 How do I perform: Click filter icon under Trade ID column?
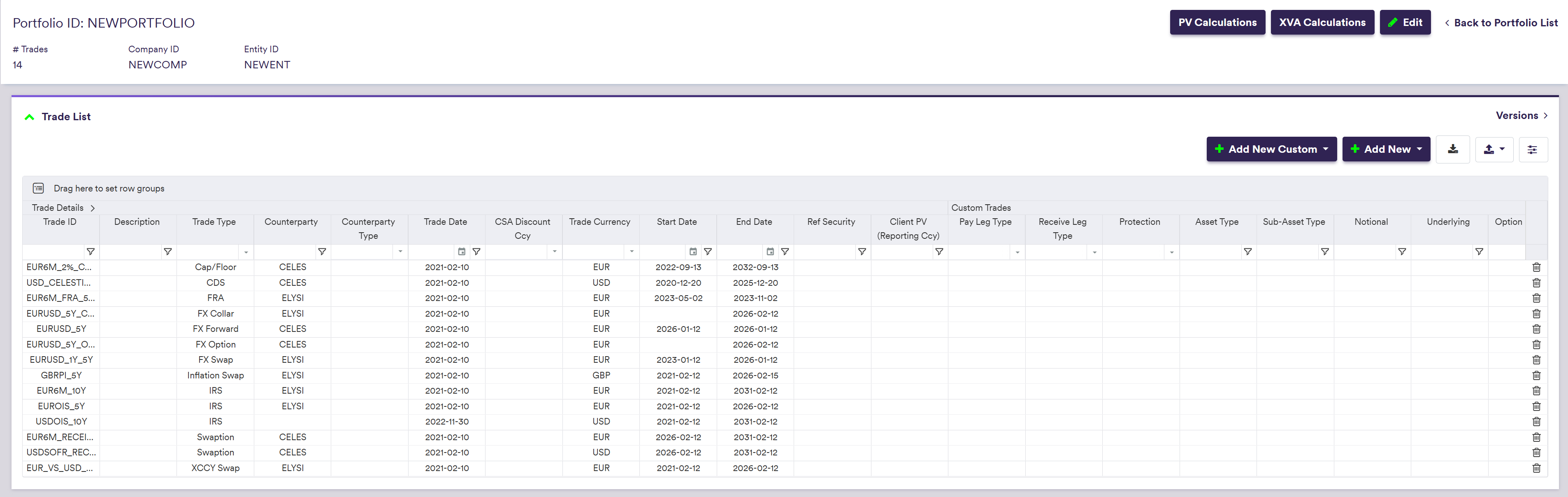[91, 252]
